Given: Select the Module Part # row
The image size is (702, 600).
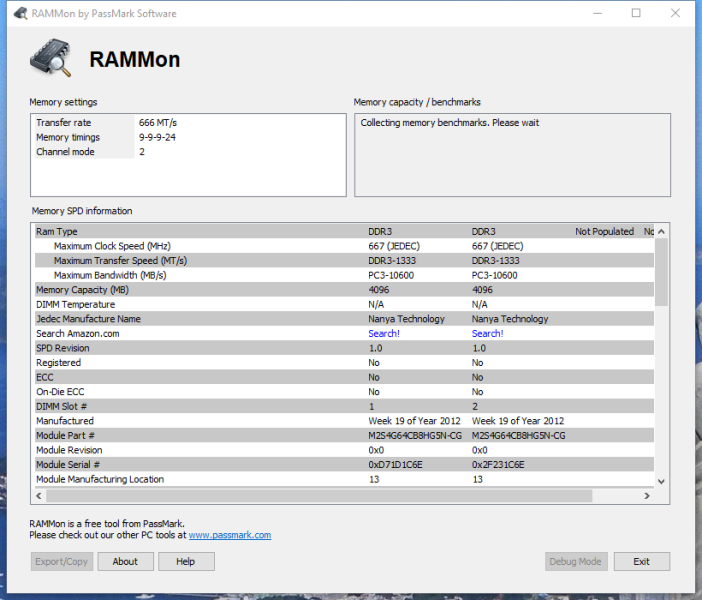Looking at the screenshot, I should [x=344, y=435].
